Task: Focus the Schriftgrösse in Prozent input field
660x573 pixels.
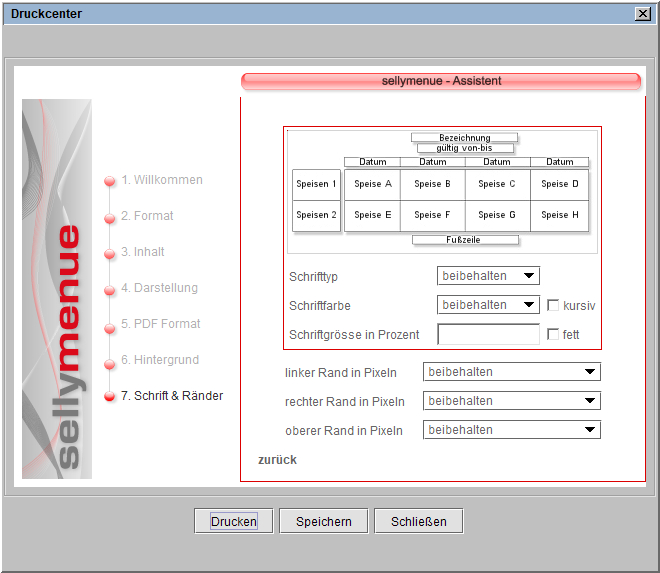Action: pyautogui.click(x=488, y=335)
